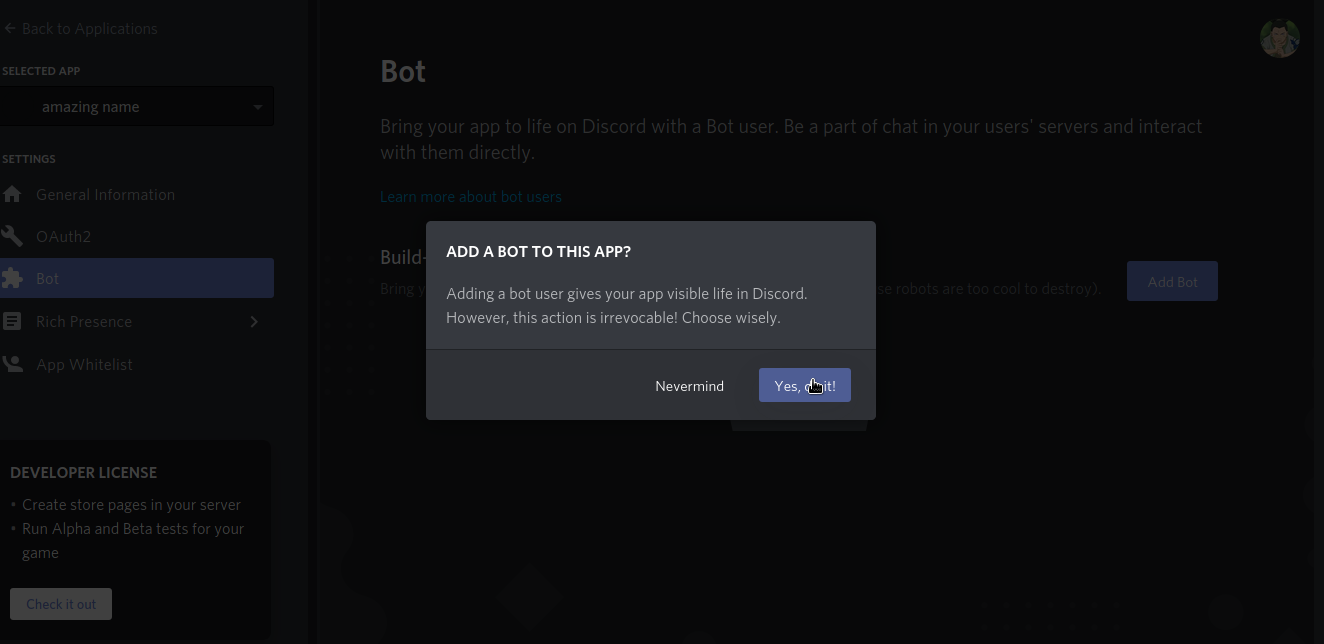The height and width of the screenshot is (644, 1324).
Task: Click the SELECTED APP label
Action: click(41, 71)
